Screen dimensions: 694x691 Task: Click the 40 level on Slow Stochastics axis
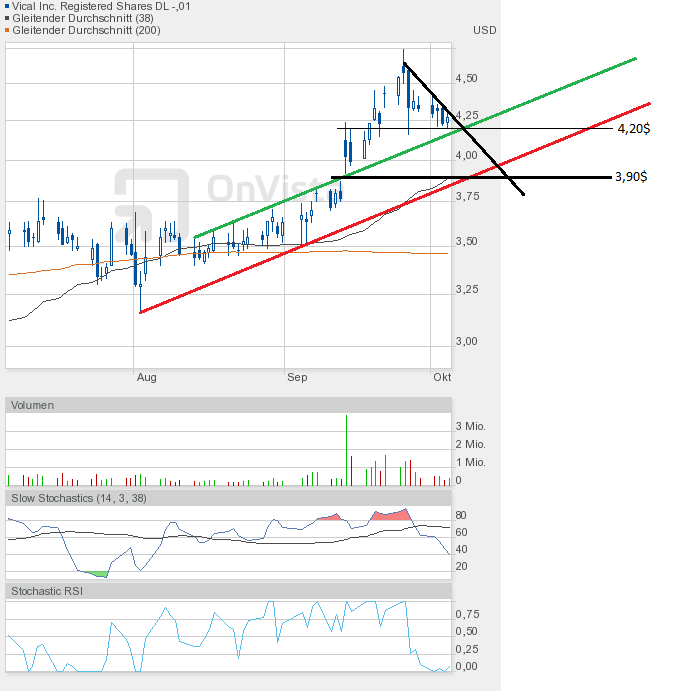(x=461, y=549)
